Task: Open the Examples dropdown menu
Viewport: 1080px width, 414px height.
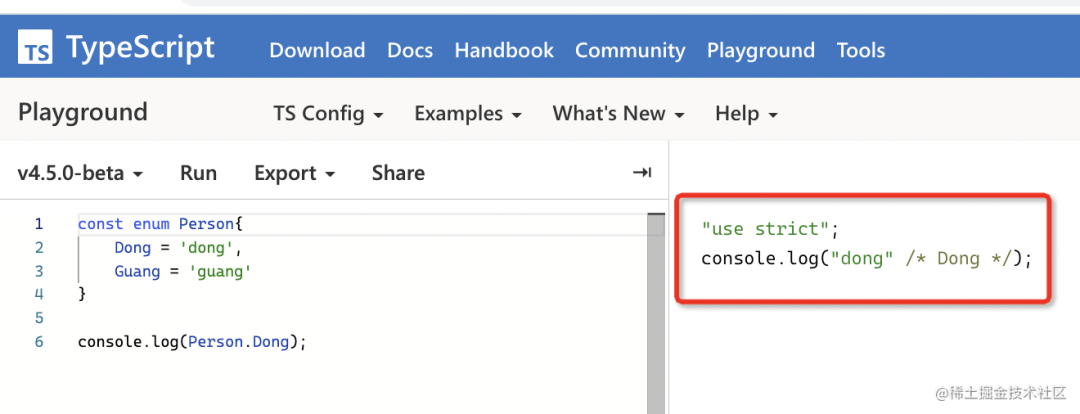Action: [468, 114]
